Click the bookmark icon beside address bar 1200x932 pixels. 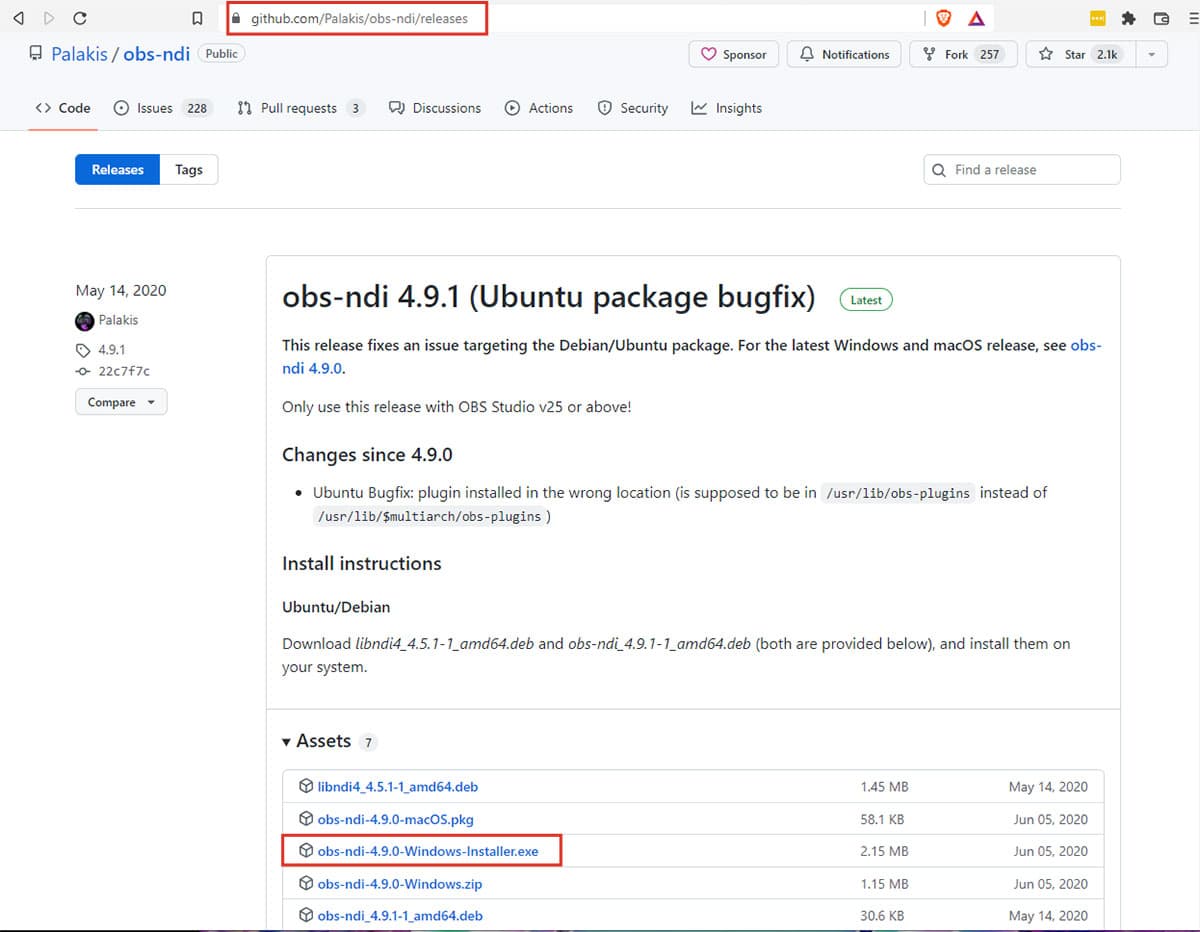click(x=198, y=18)
